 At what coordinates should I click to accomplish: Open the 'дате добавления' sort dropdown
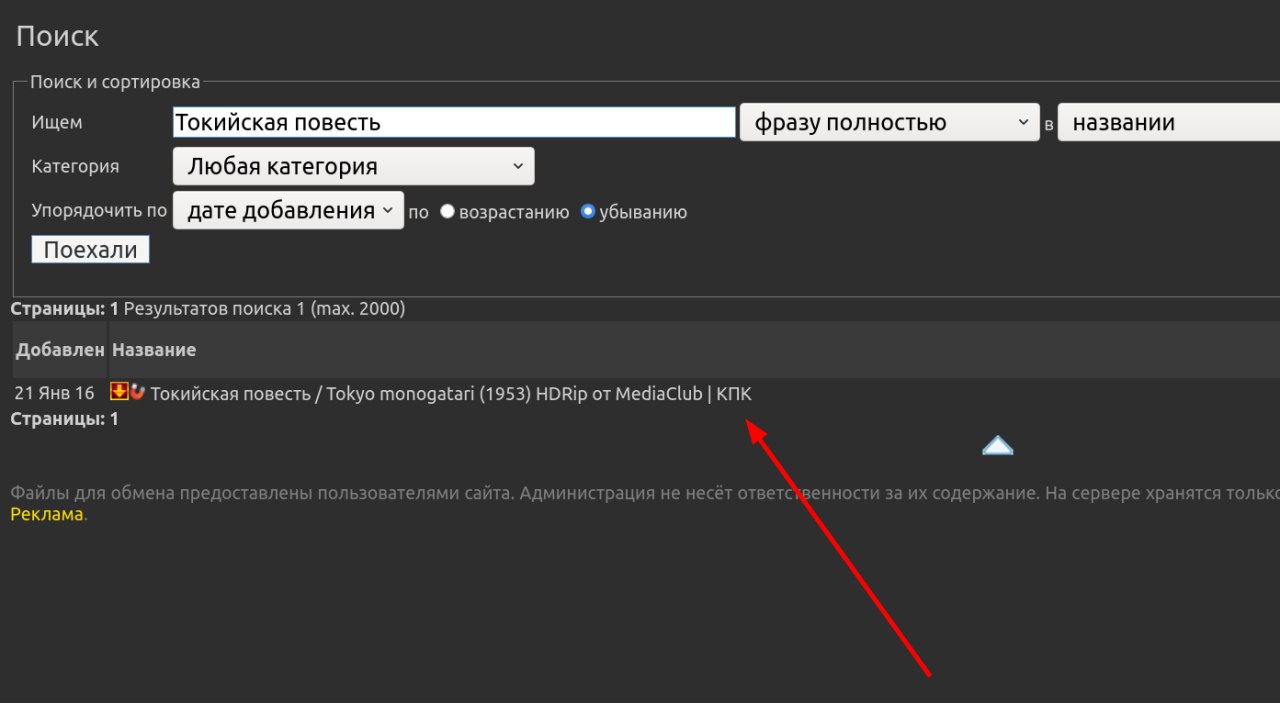(x=288, y=211)
